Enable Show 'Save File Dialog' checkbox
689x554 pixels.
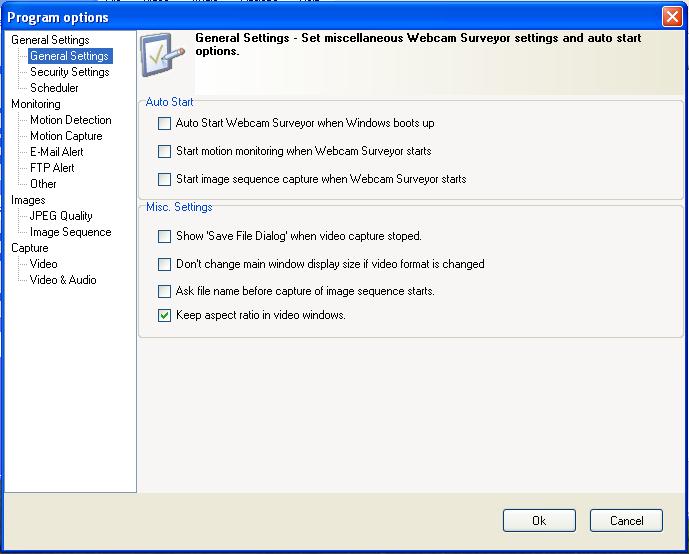pos(164,236)
